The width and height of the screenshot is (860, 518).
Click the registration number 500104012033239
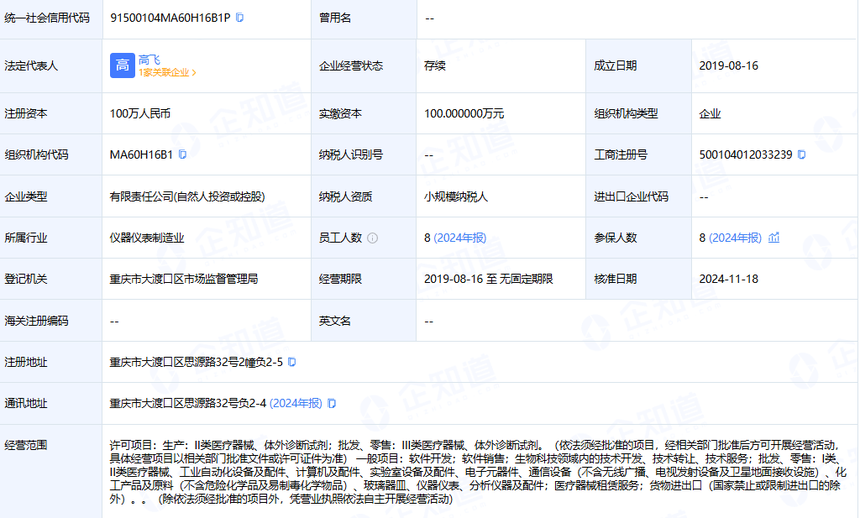[x=746, y=155]
